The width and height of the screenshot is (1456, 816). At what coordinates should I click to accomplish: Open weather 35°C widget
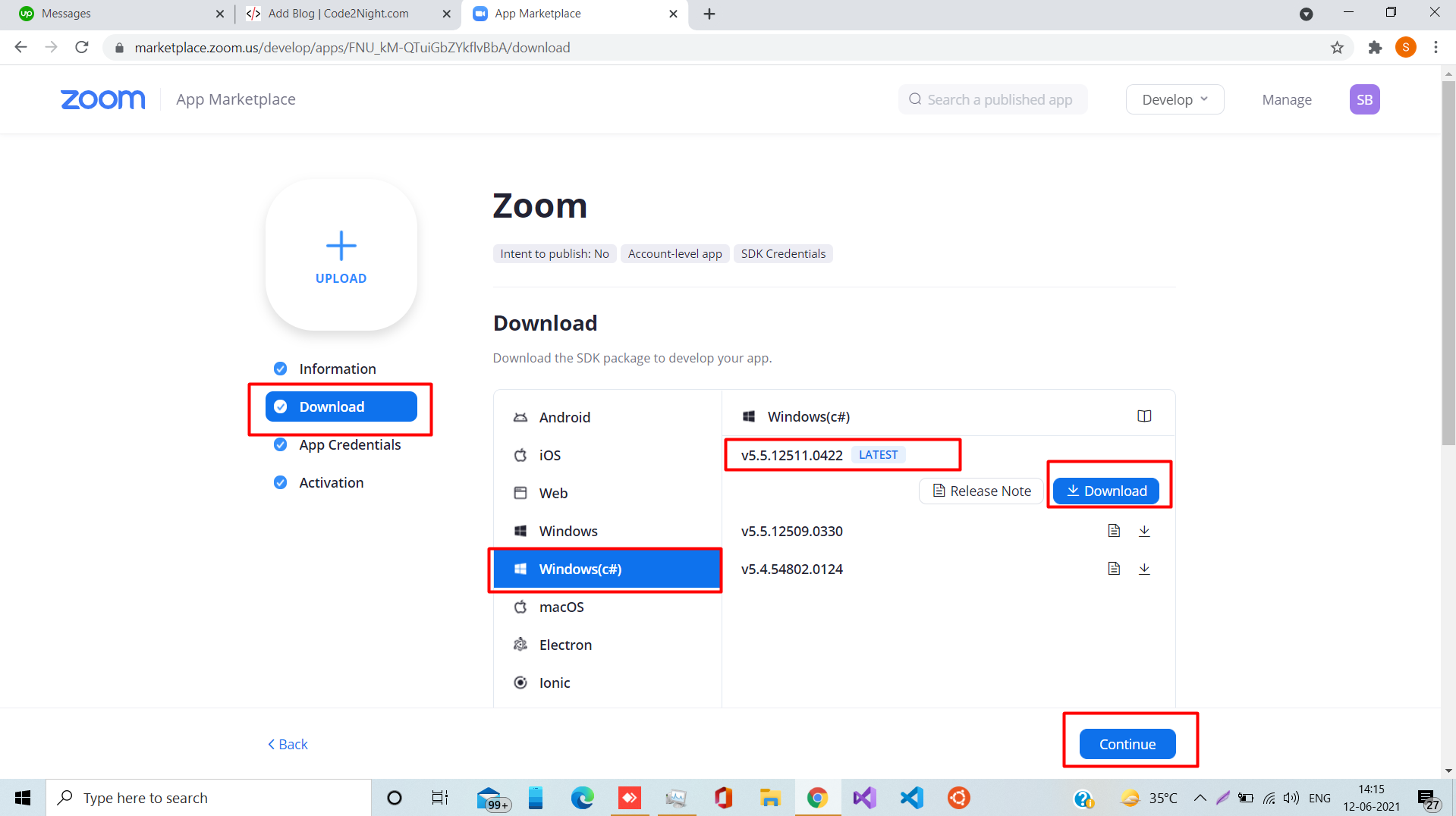(1149, 798)
